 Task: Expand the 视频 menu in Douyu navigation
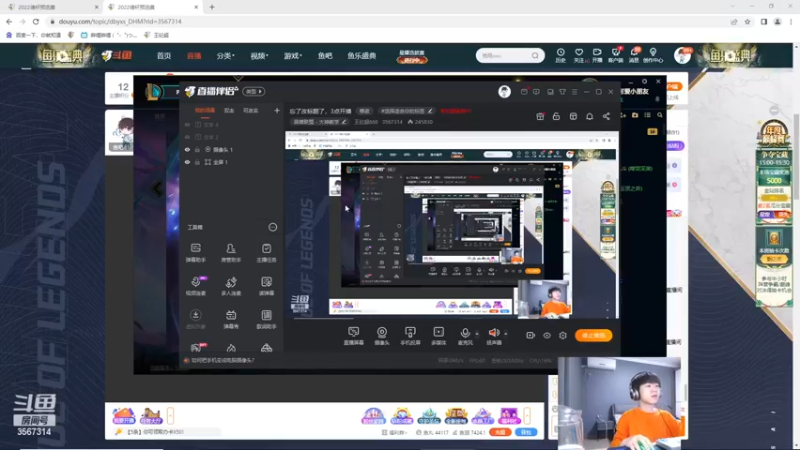pyautogui.click(x=259, y=56)
